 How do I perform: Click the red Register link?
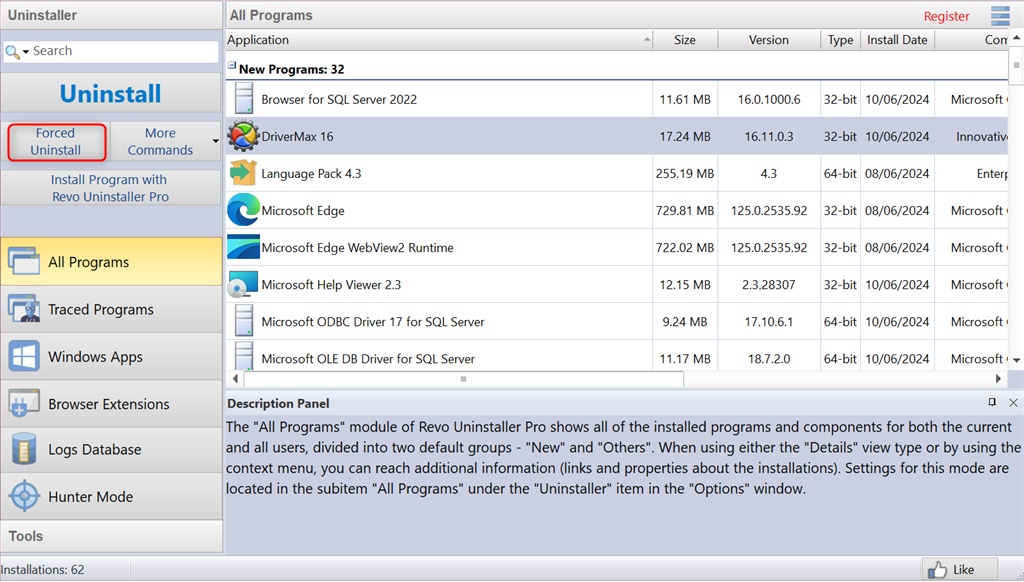946,16
